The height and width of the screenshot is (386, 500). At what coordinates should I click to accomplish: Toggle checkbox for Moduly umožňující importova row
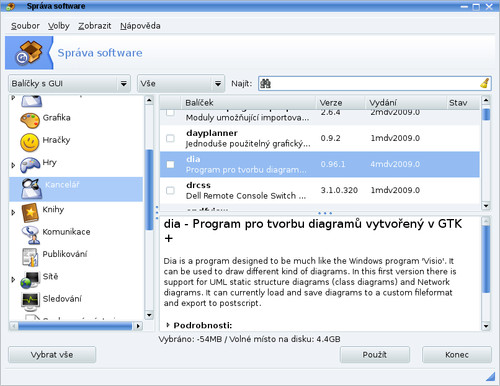tap(170, 112)
